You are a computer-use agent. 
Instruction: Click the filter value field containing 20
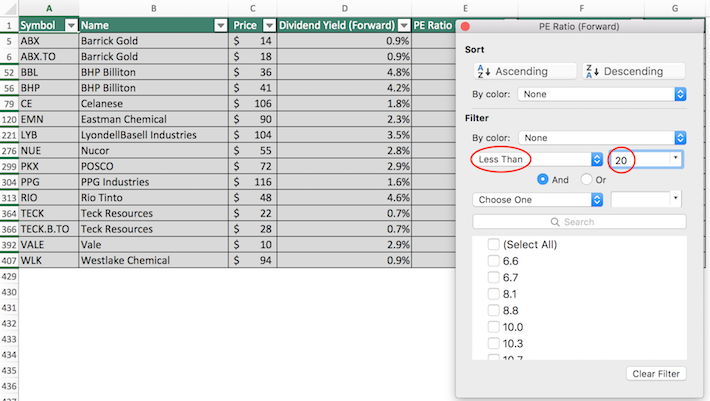tap(640, 159)
